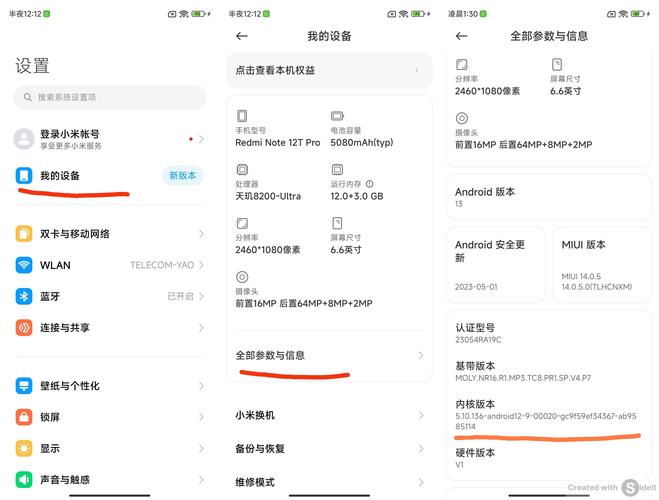The height and width of the screenshot is (500, 659).
Task: Tap the 处理器 chip icon in 我的设备
Action: (242, 169)
